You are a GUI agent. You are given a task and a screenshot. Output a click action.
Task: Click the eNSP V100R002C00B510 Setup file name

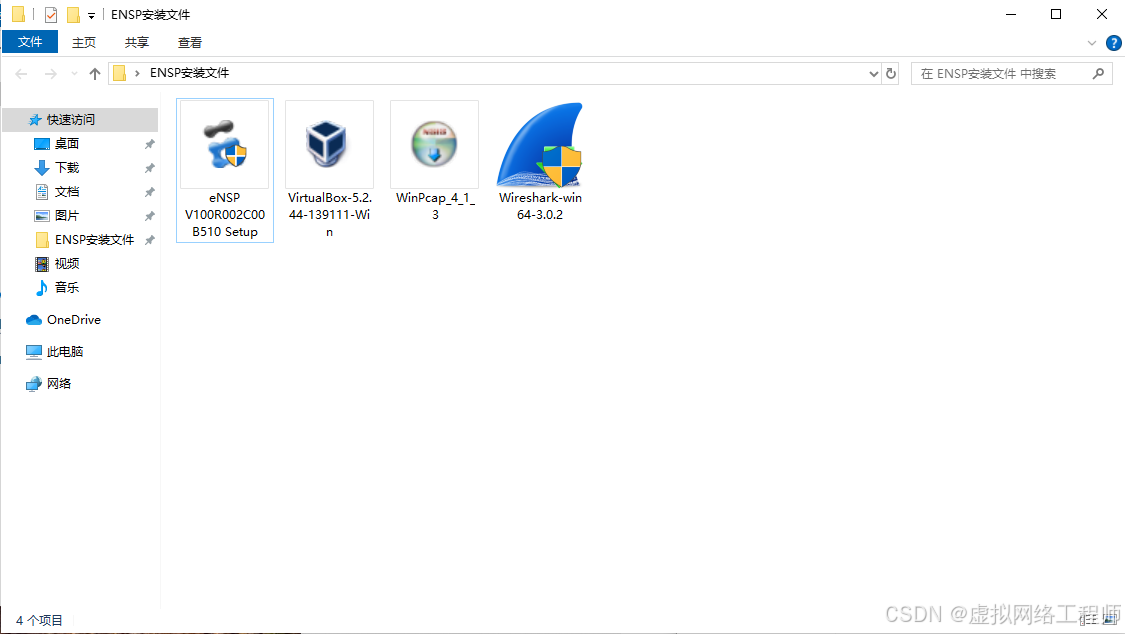(225, 214)
